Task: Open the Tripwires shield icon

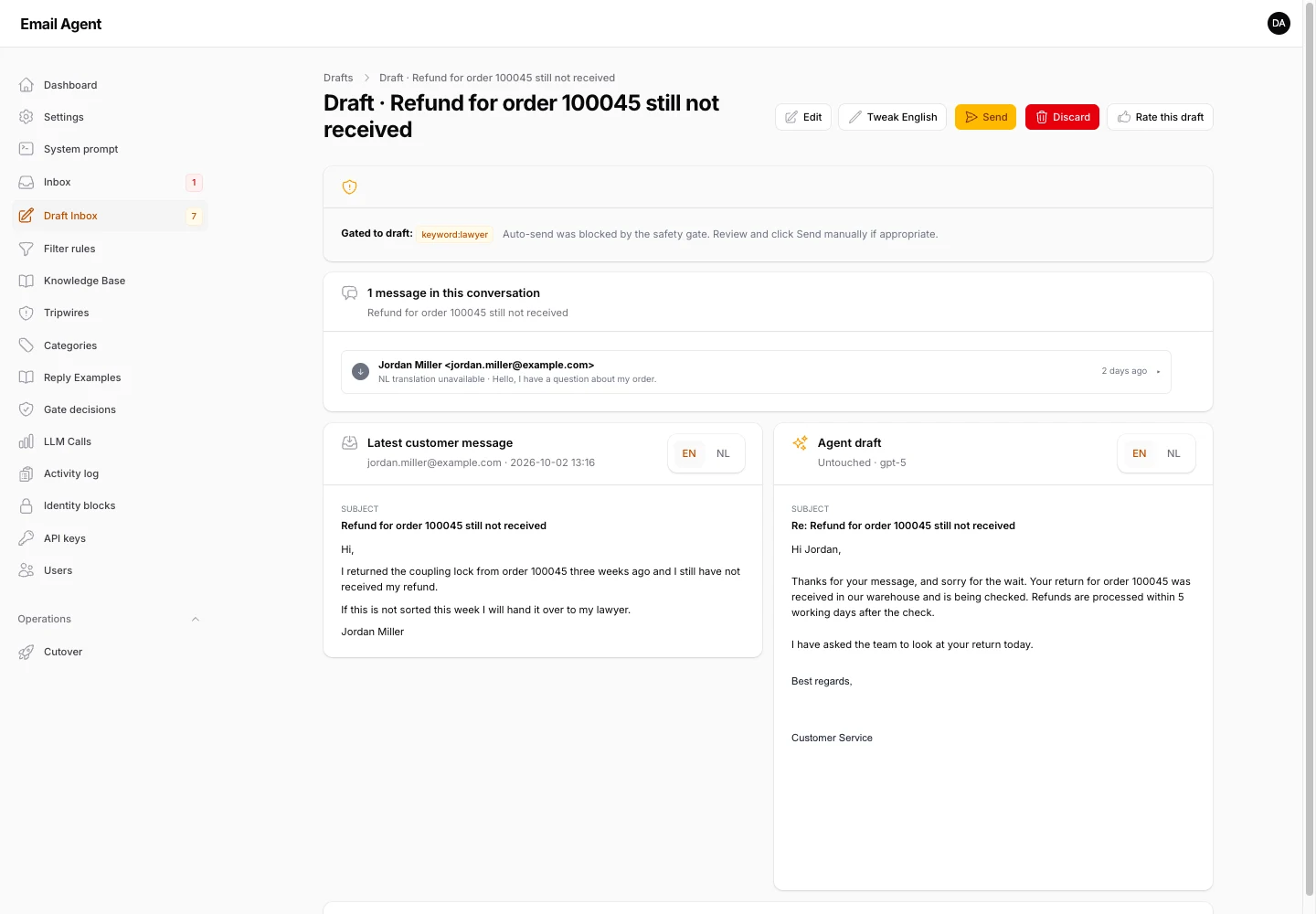Action: 27,313
